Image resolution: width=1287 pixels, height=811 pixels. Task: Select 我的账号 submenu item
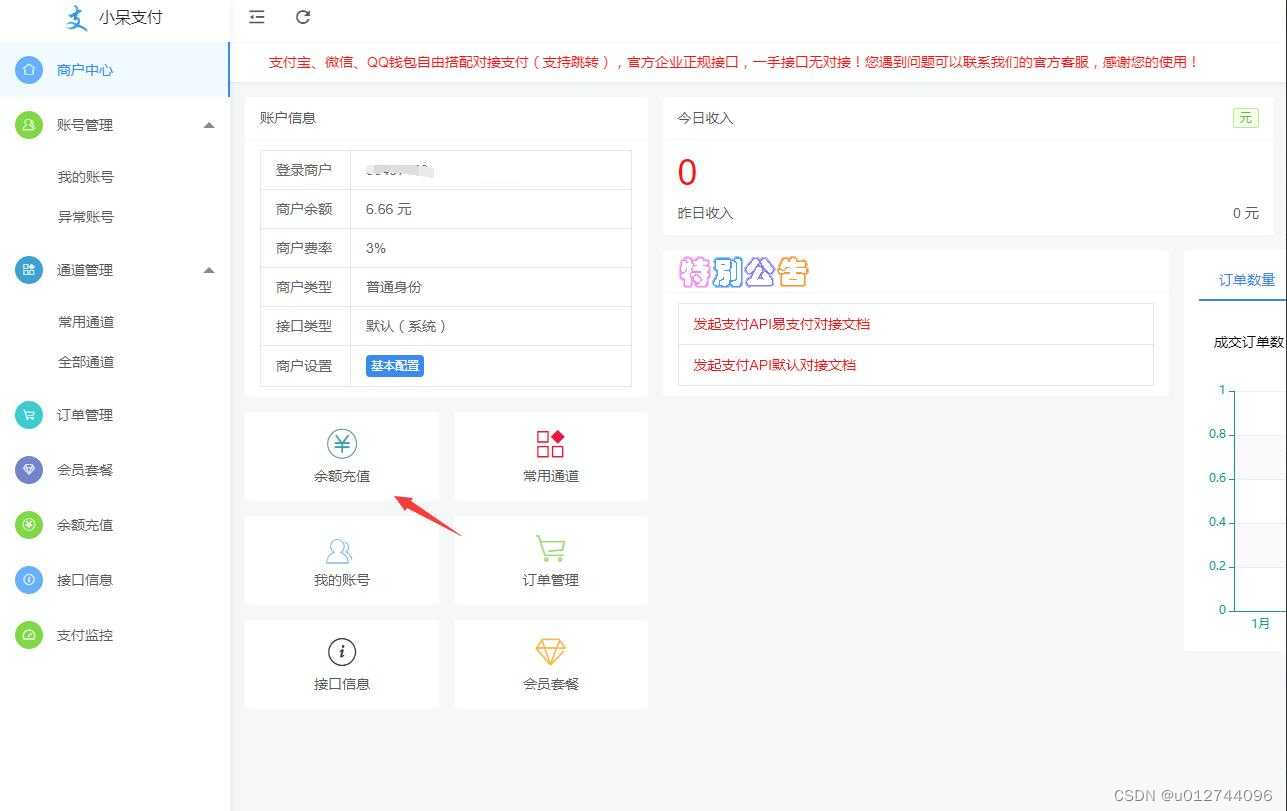(x=85, y=177)
